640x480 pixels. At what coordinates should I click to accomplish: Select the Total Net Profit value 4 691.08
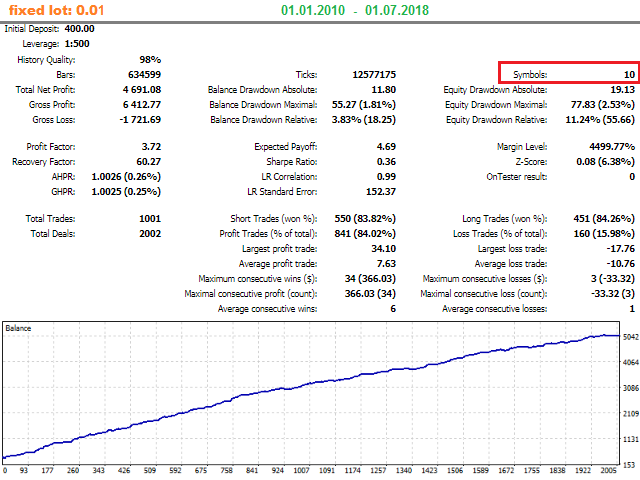140,89
